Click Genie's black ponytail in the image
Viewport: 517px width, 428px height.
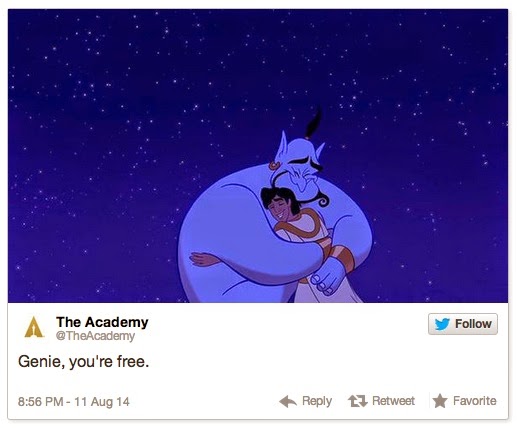314,123
